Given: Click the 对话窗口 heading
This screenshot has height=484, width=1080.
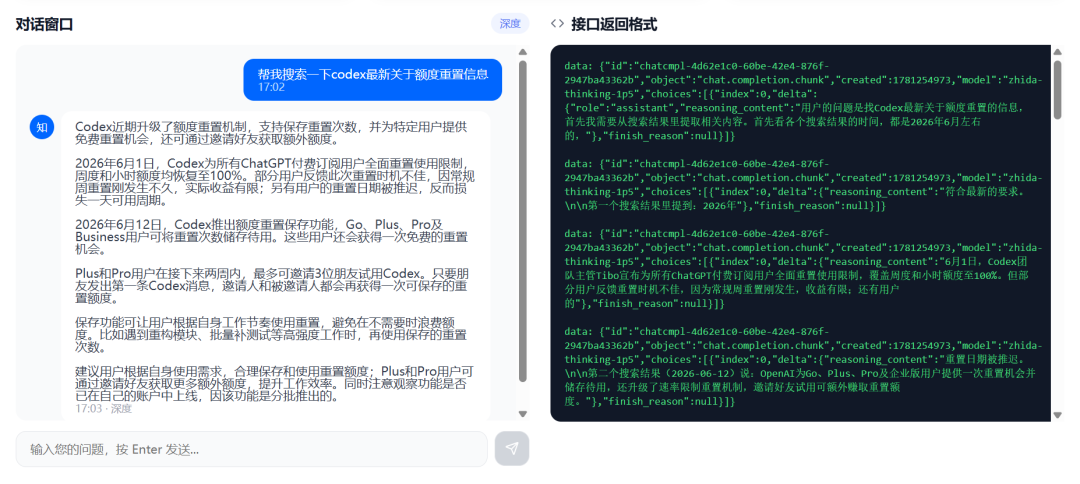Looking at the screenshot, I should pyautogui.click(x=44, y=24).
